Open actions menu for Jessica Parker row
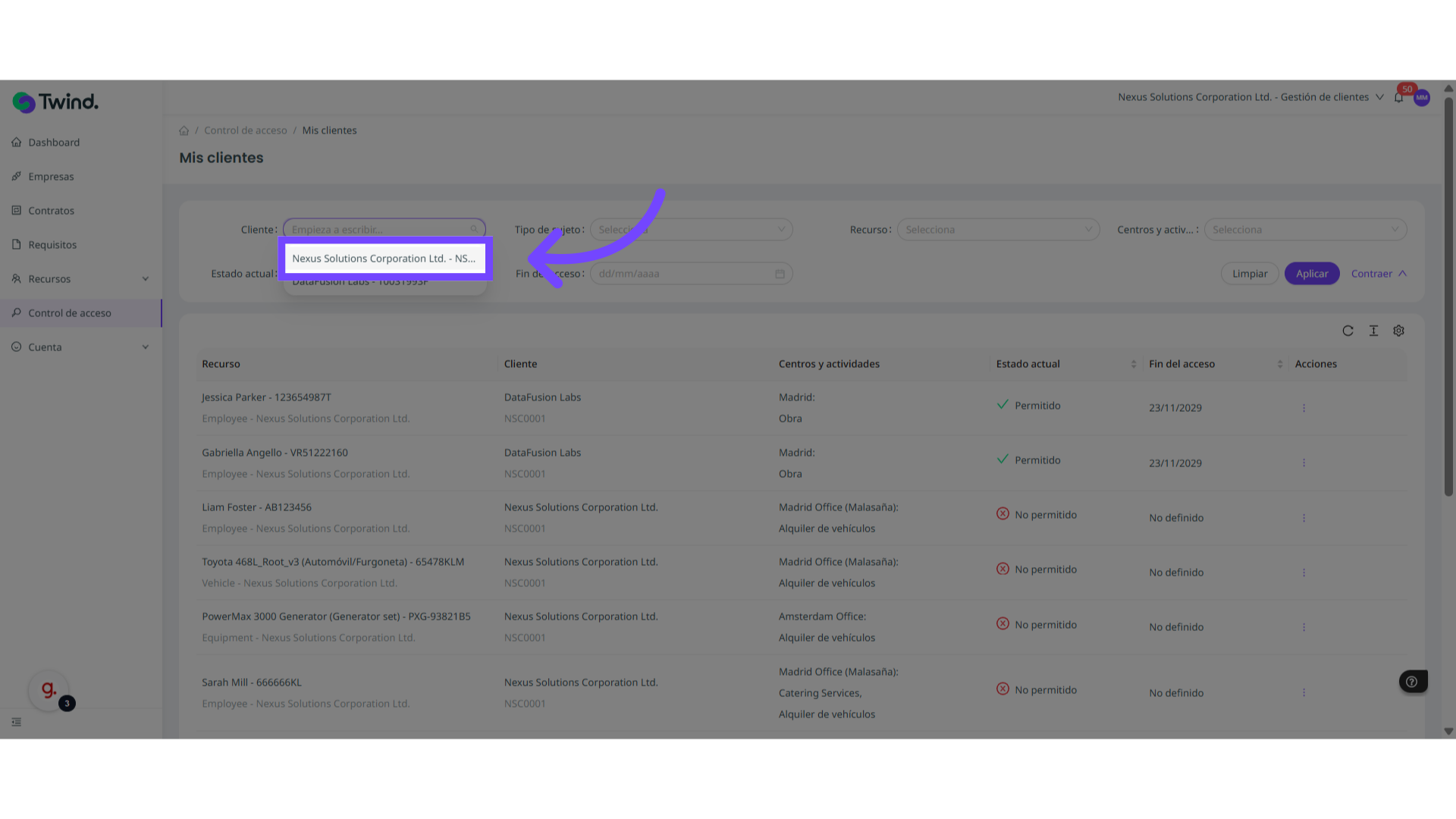Viewport: 1456px width, 819px height. pos(1304,408)
